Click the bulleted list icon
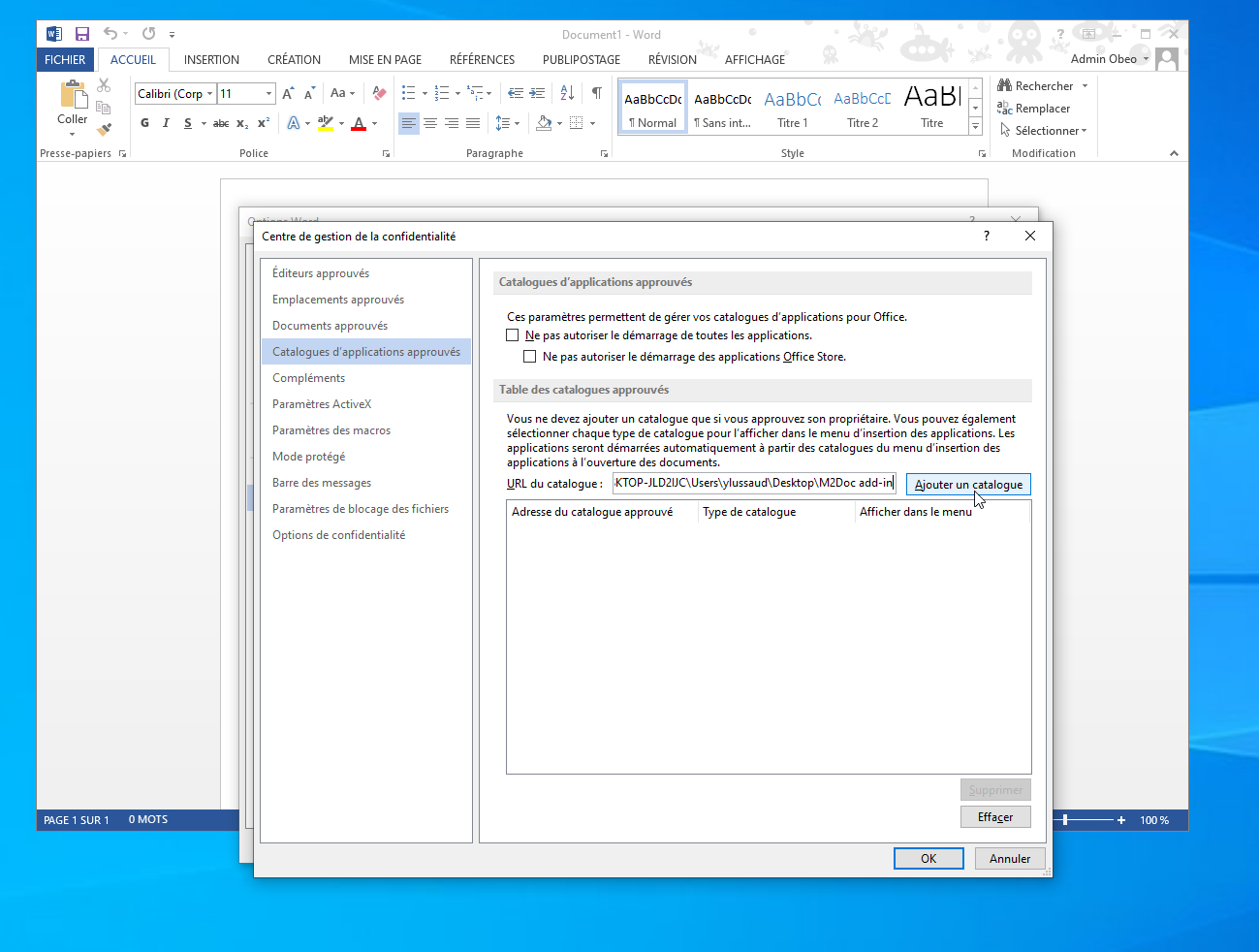This screenshot has width=1259, height=952. coord(409,94)
